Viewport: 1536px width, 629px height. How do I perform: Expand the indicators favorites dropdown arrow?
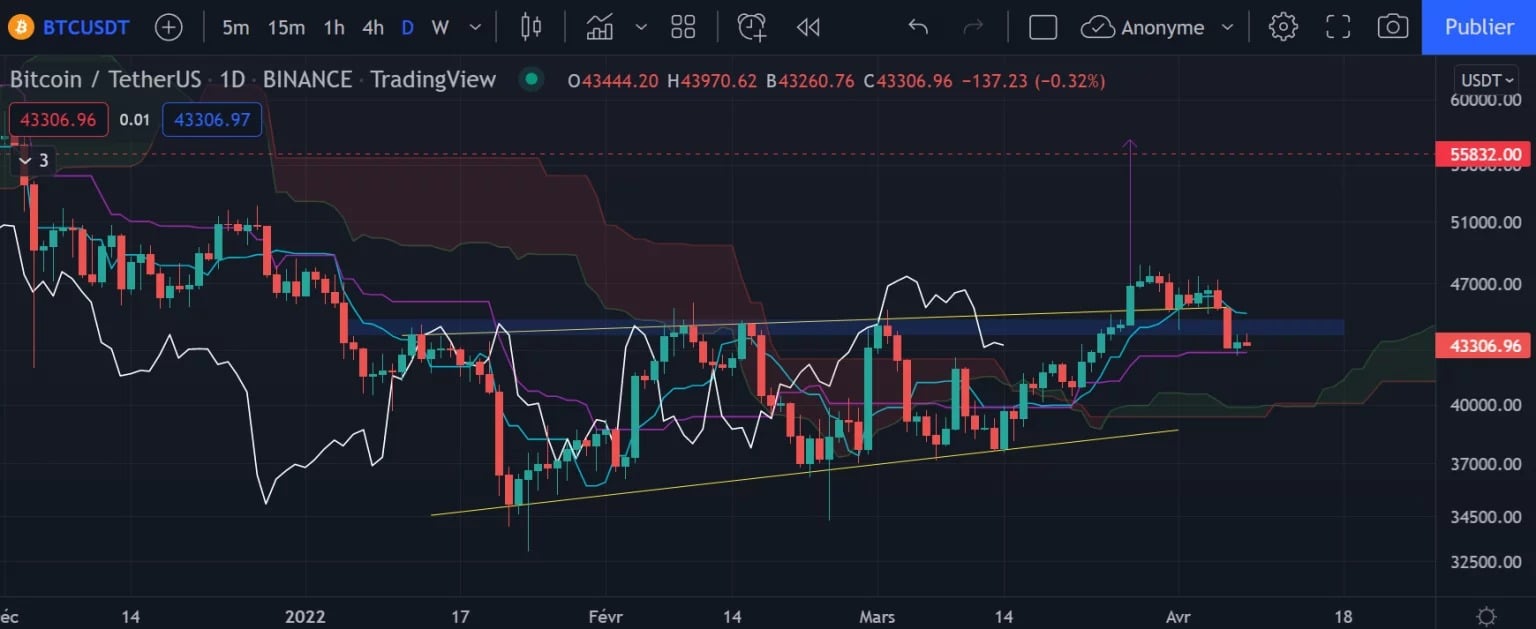(641, 27)
